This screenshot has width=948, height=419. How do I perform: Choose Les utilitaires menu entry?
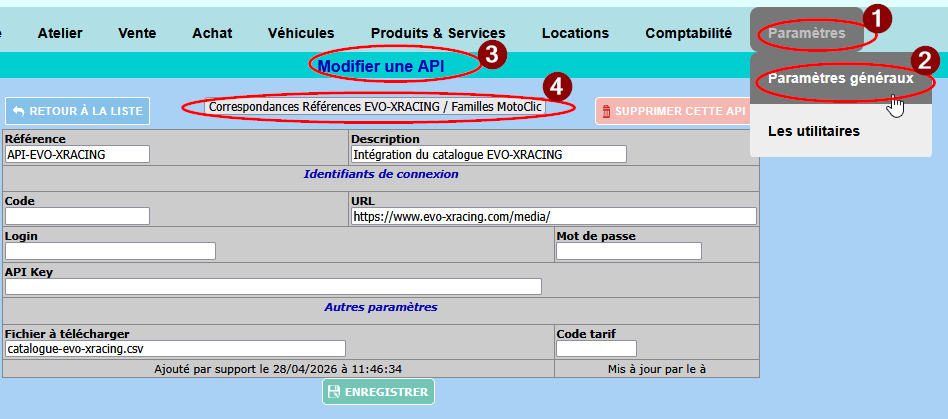tap(813, 131)
